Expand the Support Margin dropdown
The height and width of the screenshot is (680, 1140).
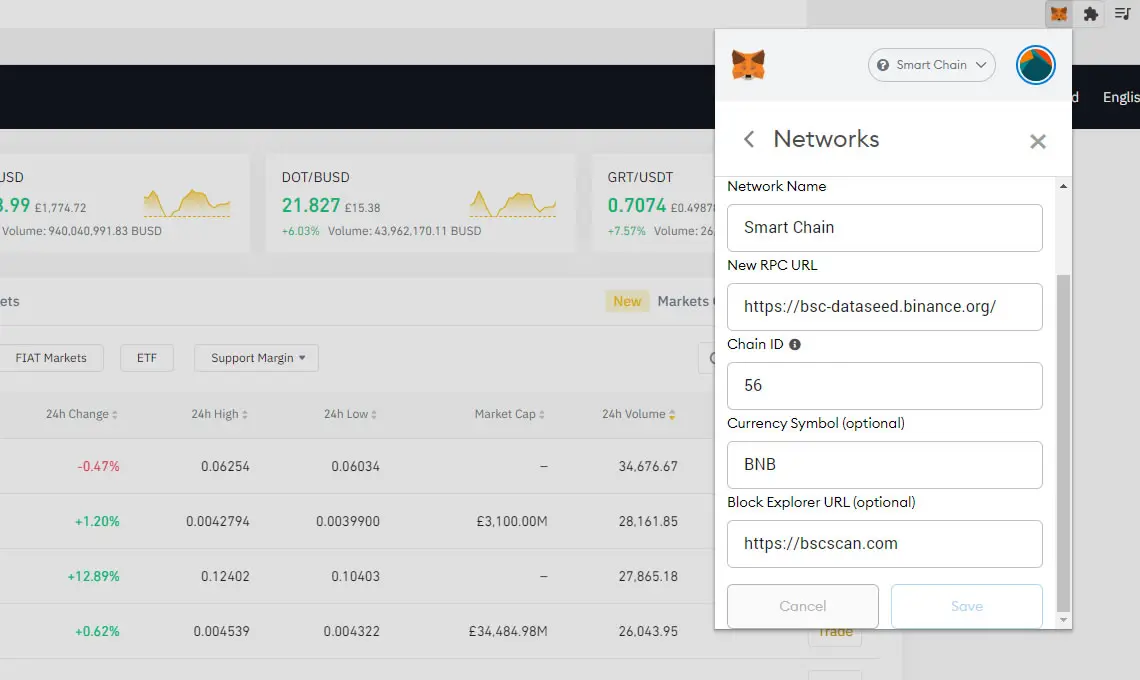[256, 358]
